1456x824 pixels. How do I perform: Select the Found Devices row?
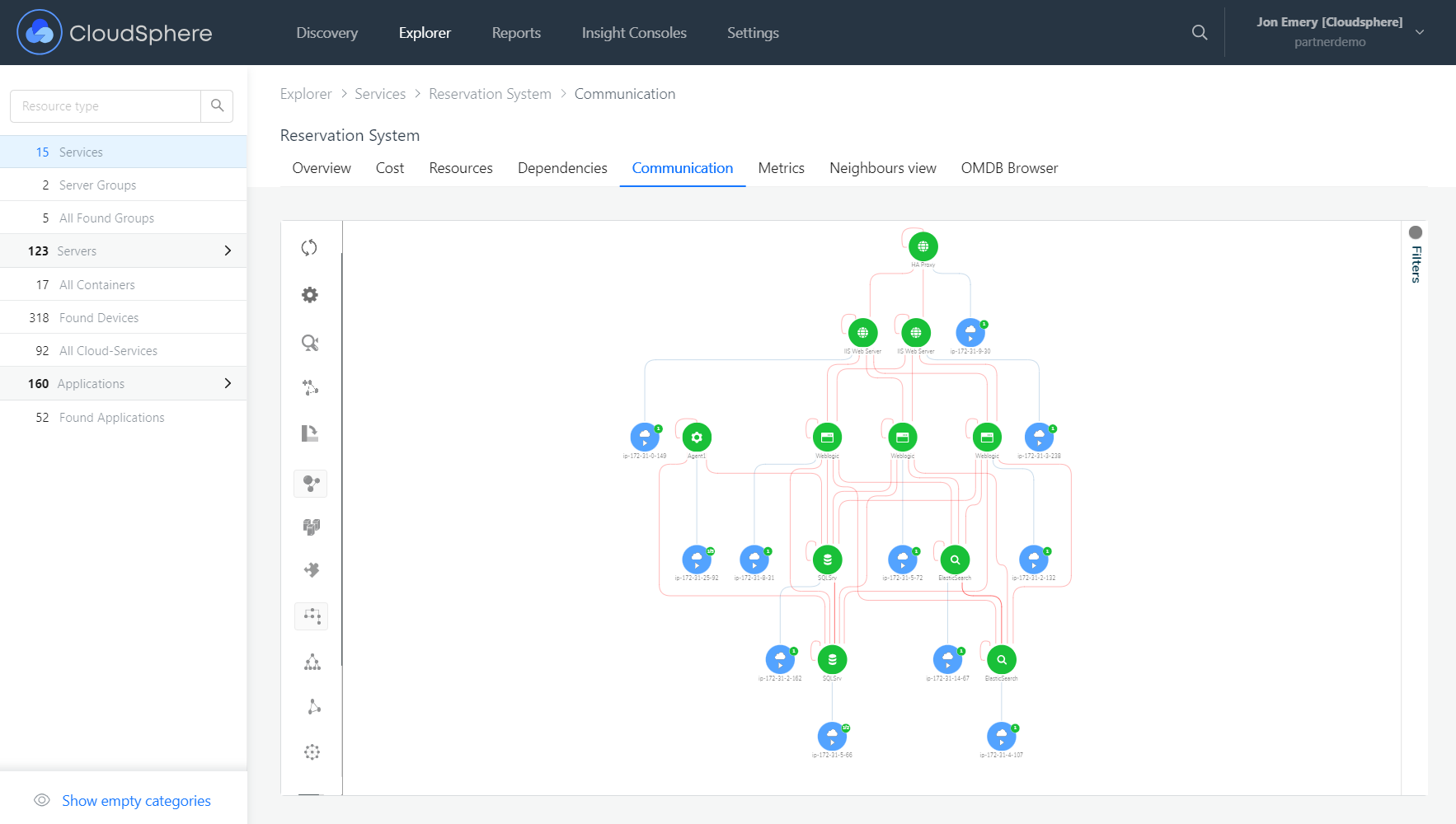tap(124, 317)
